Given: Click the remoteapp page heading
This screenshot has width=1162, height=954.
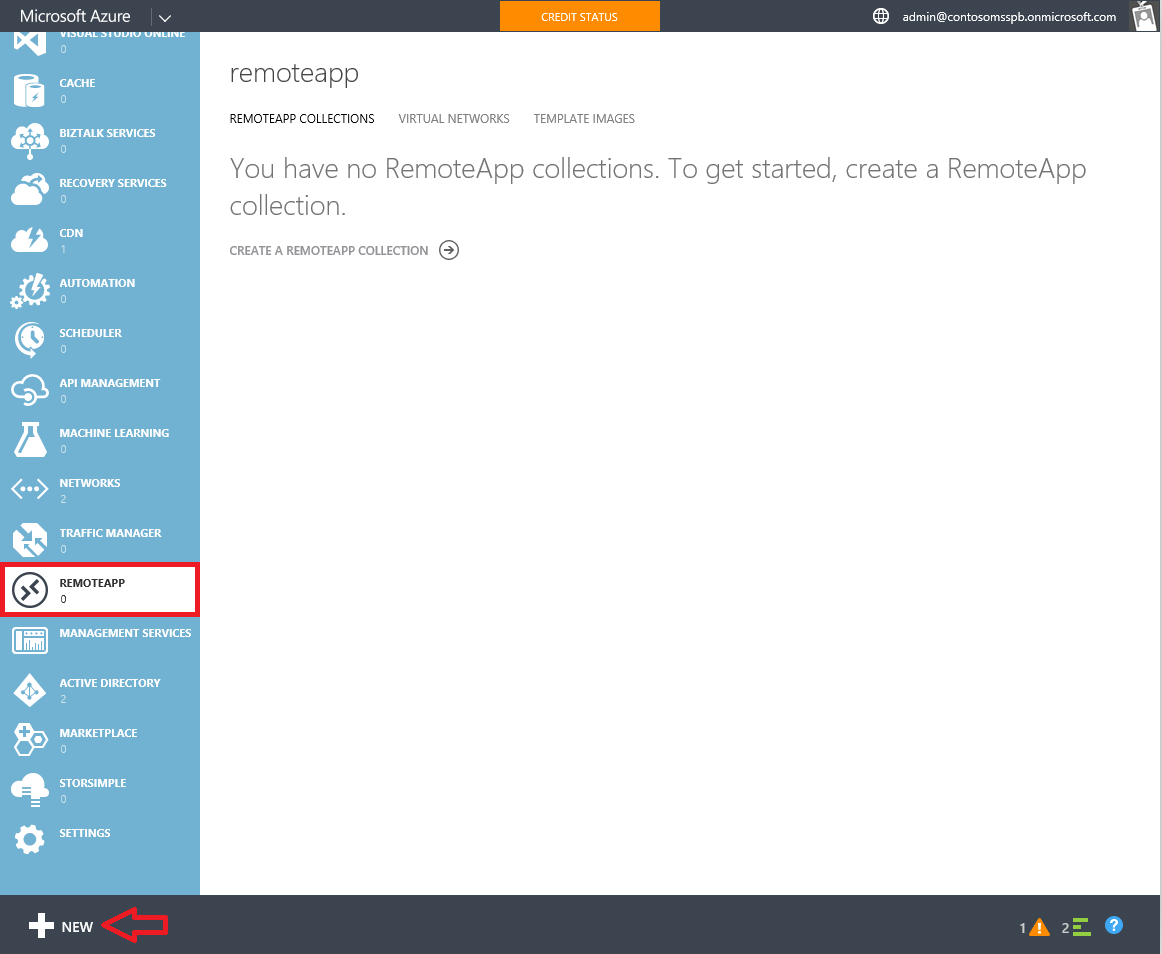Looking at the screenshot, I should click(x=294, y=73).
